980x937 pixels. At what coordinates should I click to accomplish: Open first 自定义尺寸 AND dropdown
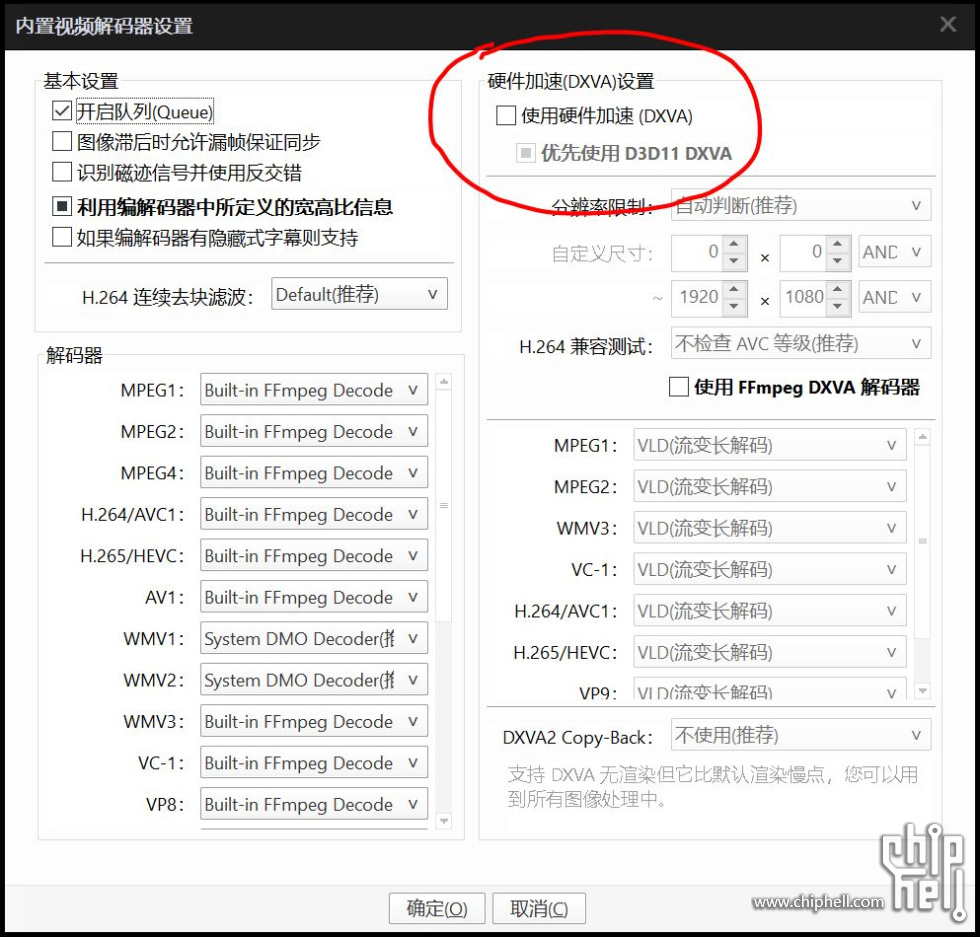pos(895,252)
